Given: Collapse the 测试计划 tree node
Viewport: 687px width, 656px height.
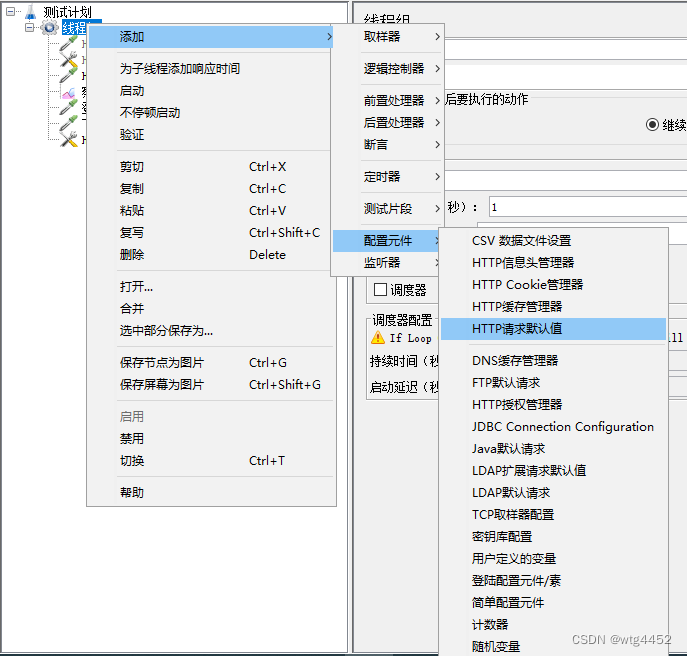Looking at the screenshot, I should click(x=11, y=11).
